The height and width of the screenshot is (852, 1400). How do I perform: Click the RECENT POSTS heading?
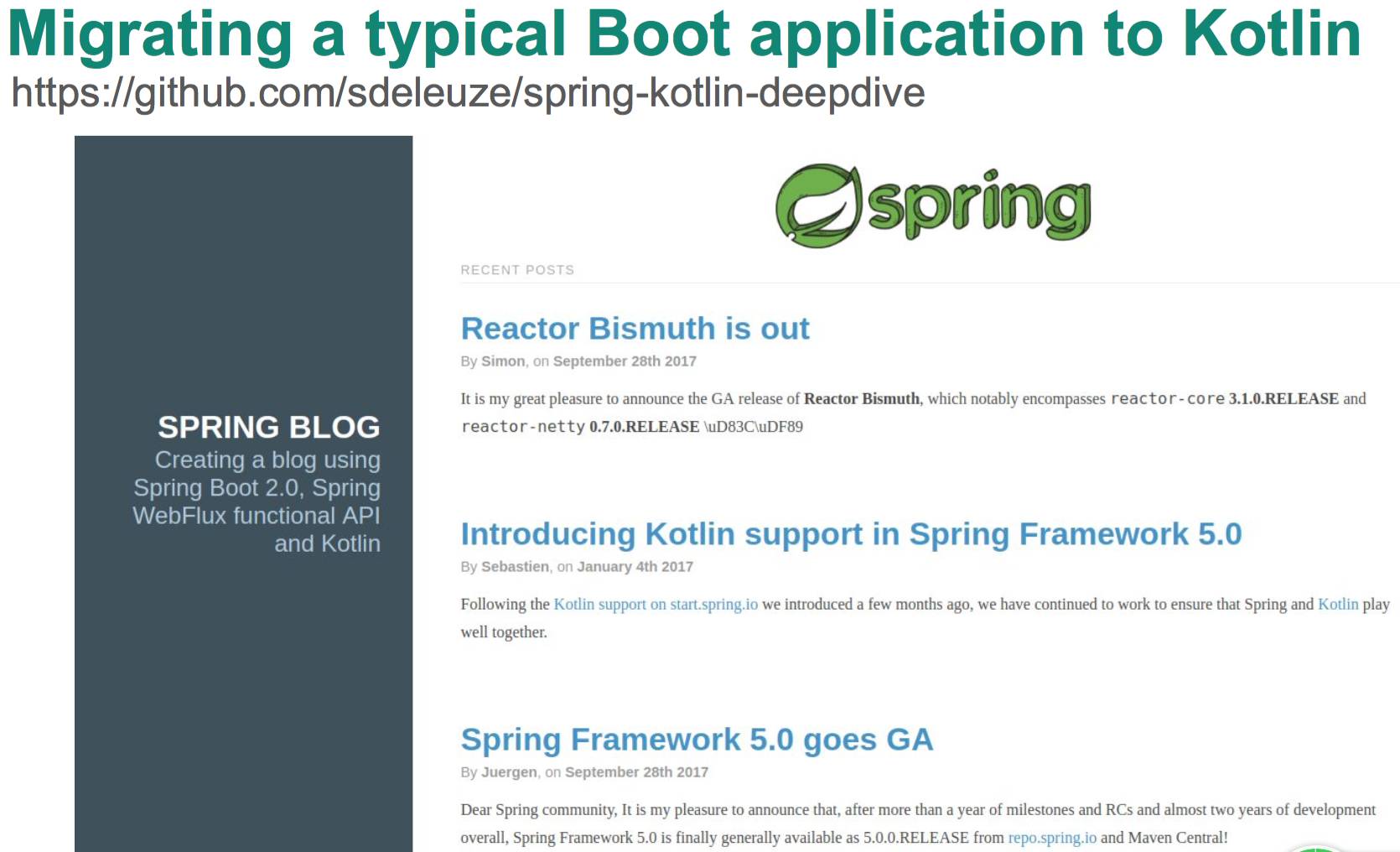click(x=517, y=270)
